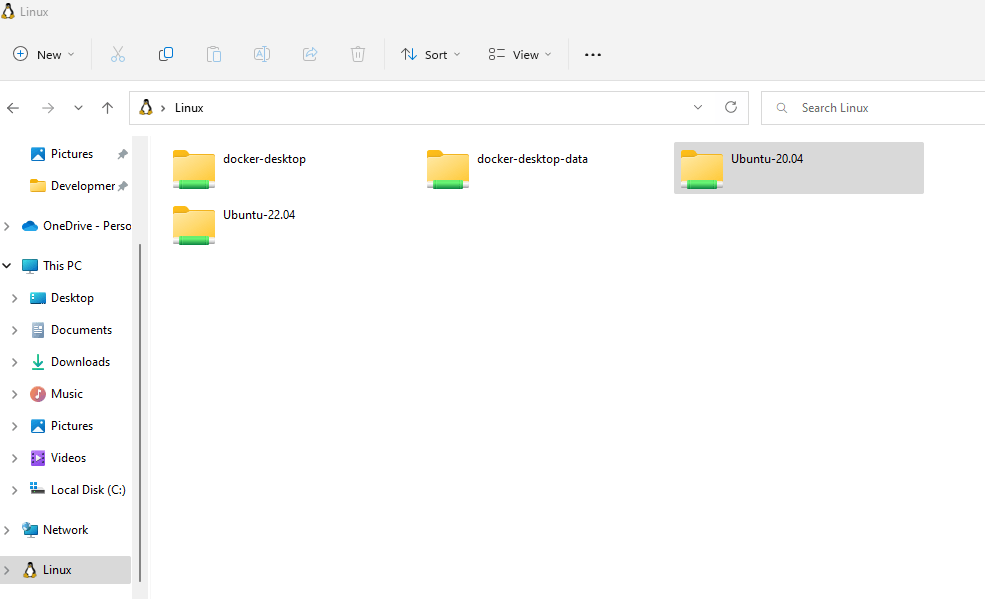Go up to the parent folder
Viewport: 985px width, 599px height.
[x=107, y=107]
